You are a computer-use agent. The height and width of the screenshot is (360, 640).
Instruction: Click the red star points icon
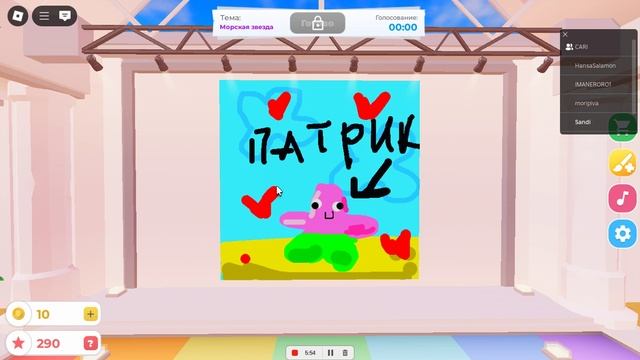[x=18, y=343]
